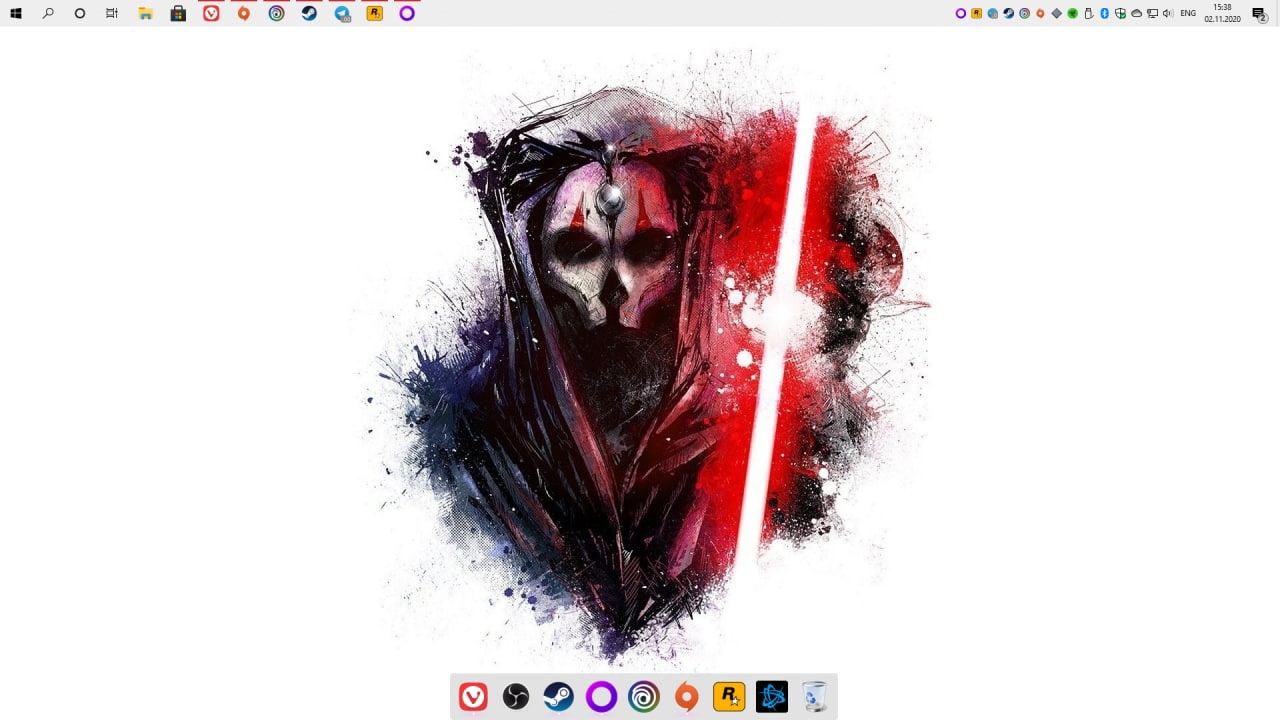Open Microsoft Store from the taskbar
The width and height of the screenshot is (1280, 720).
[178, 14]
